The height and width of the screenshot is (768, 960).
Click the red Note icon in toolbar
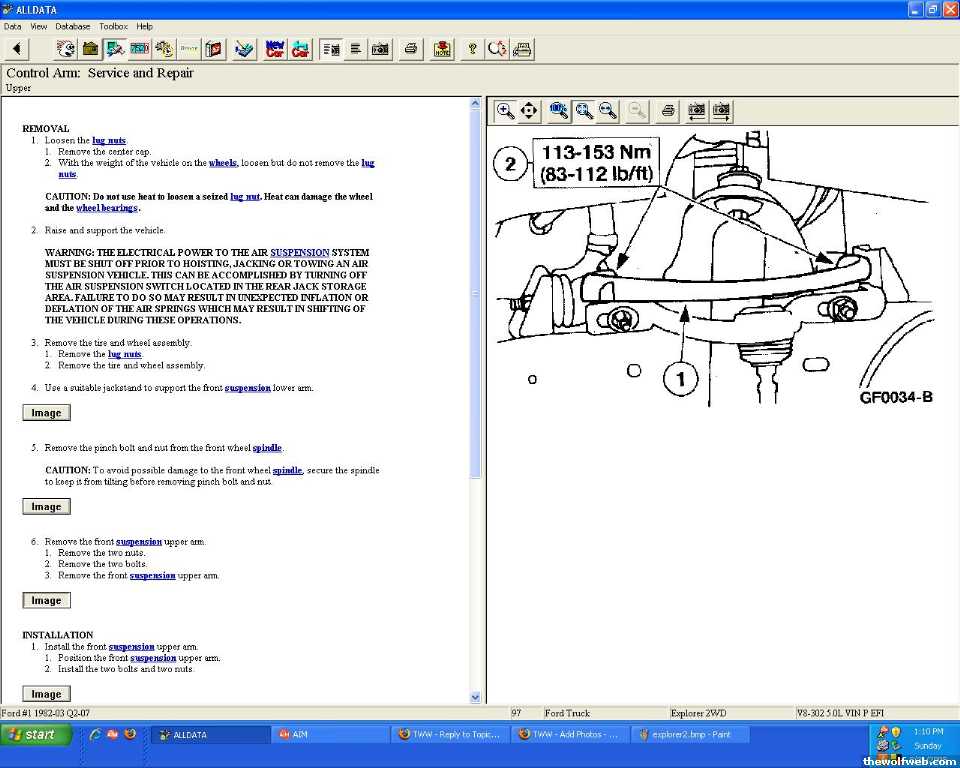[x=442, y=48]
